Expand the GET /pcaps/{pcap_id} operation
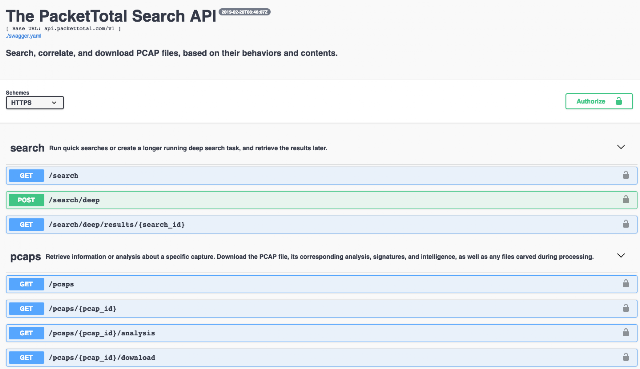640x369 pixels. pyautogui.click(x=322, y=309)
